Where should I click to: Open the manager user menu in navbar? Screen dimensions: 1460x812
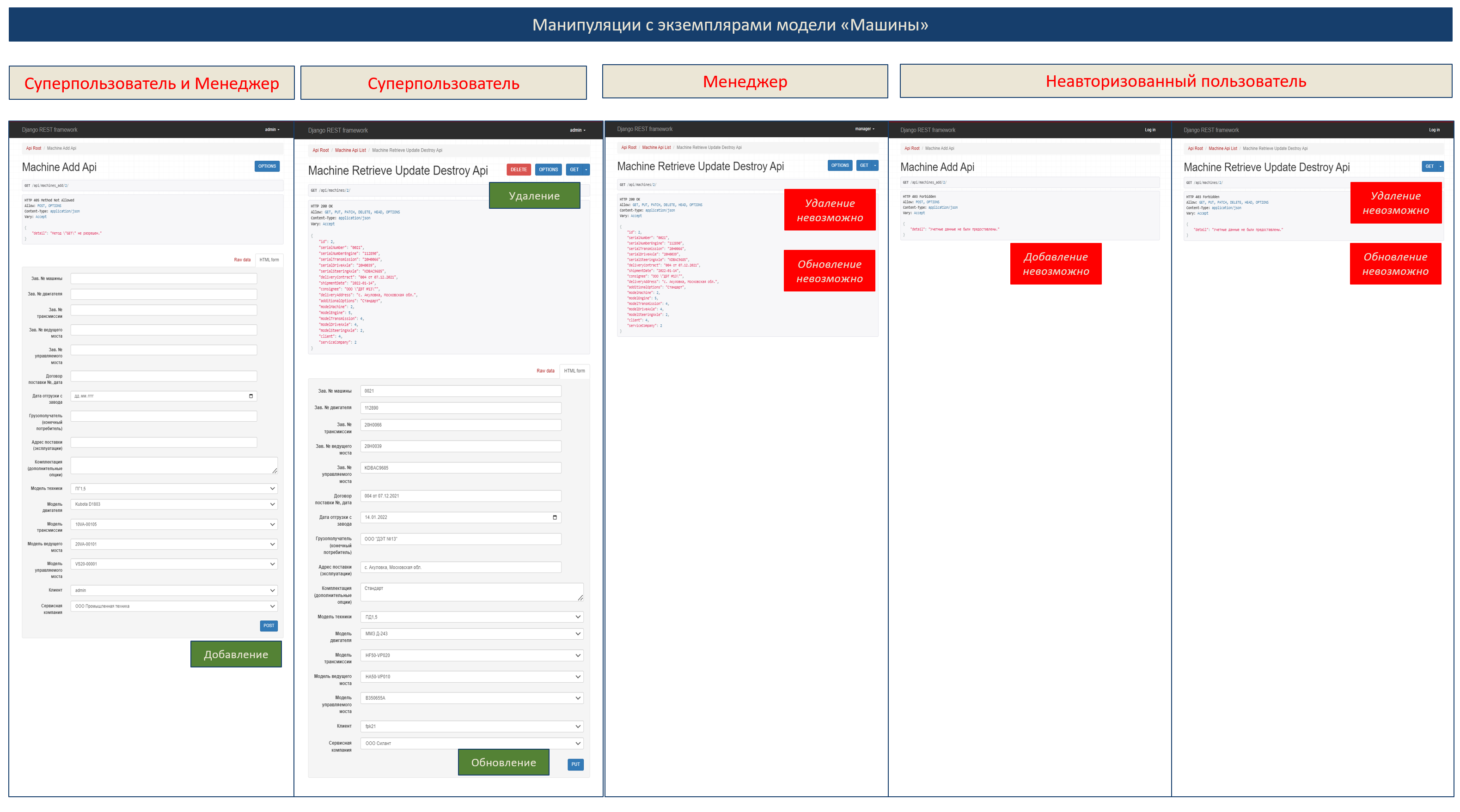pos(864,129)
